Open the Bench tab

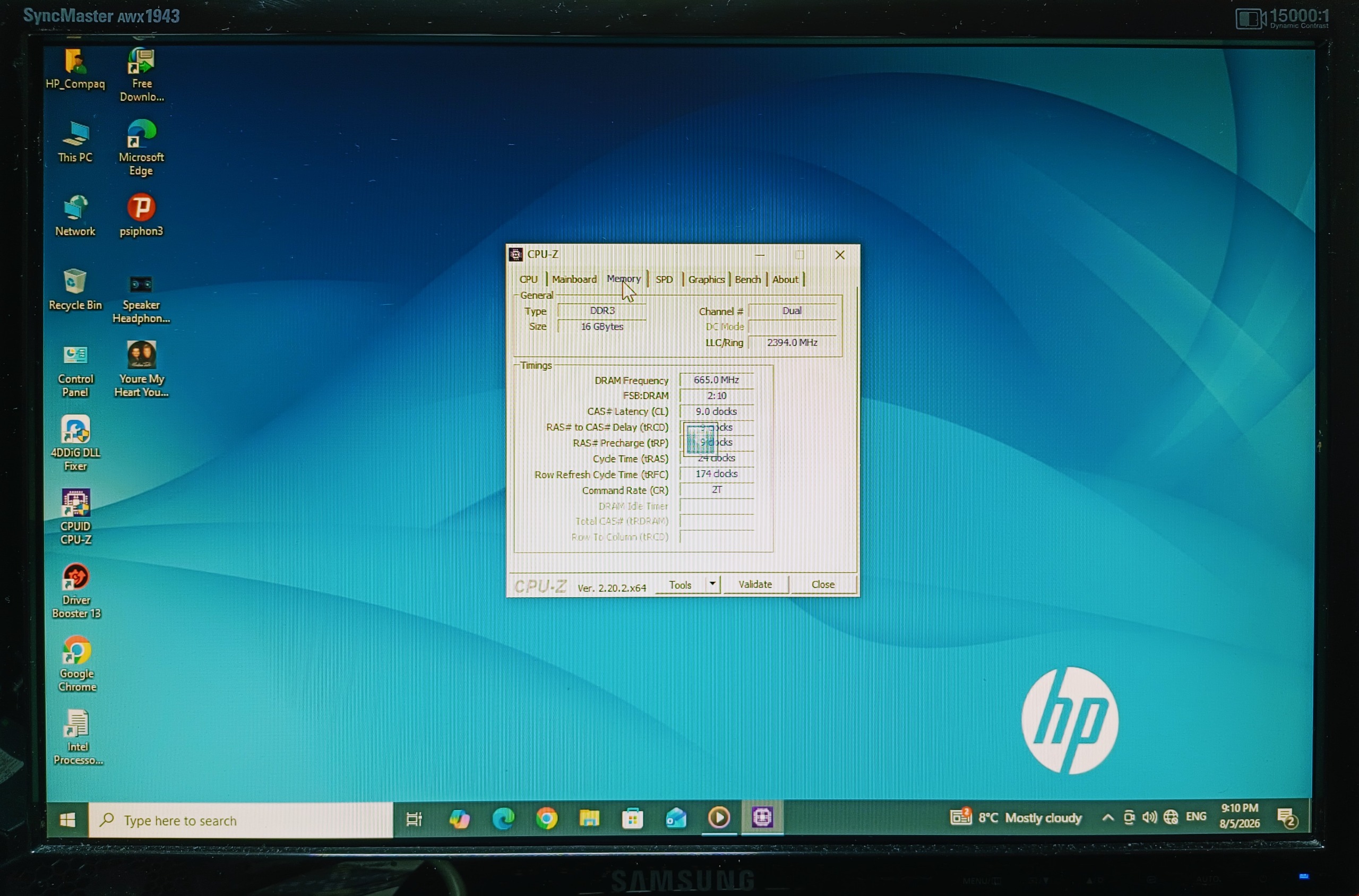(747, 279)
